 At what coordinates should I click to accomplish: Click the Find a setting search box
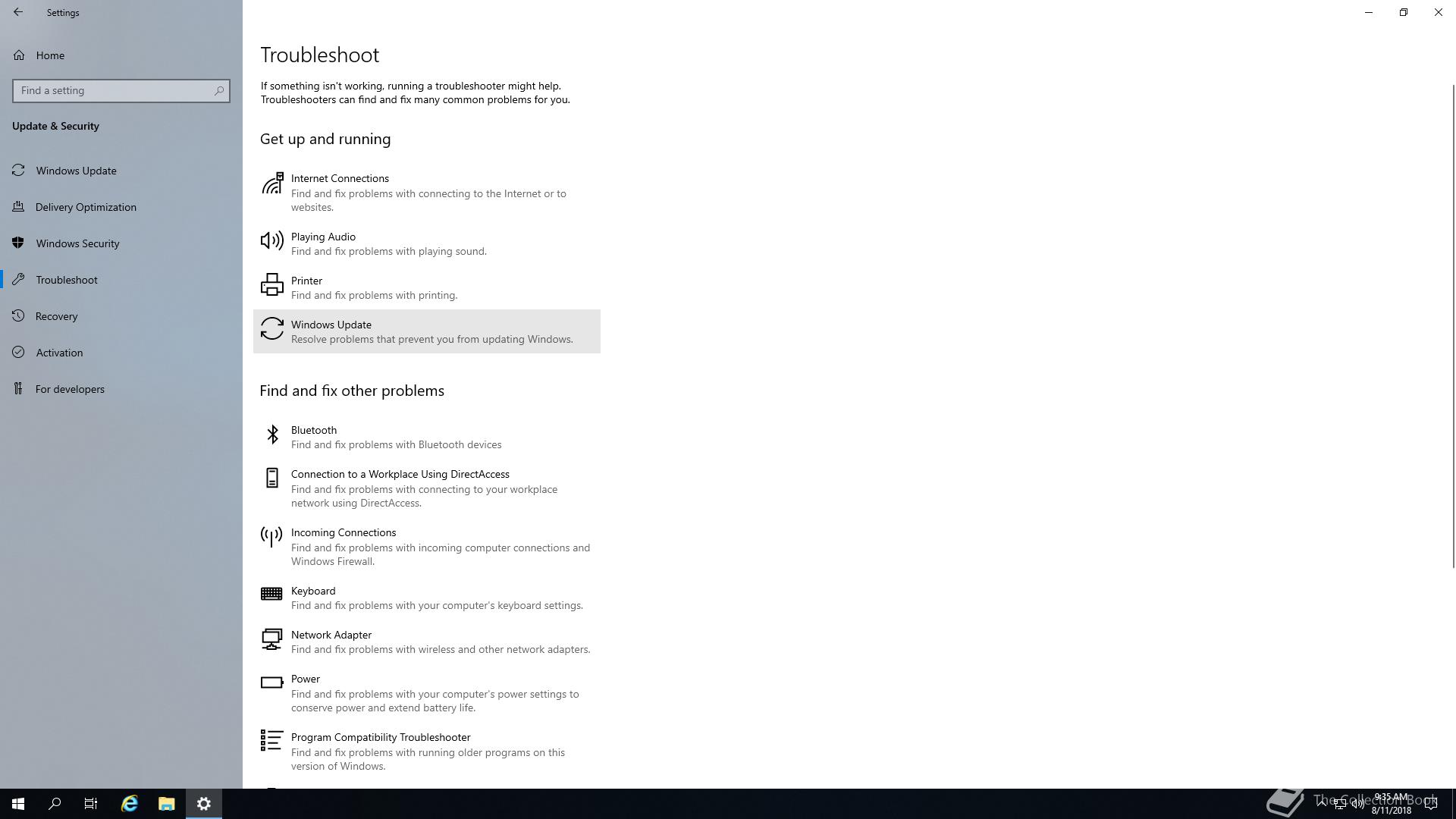pos(121,90)
